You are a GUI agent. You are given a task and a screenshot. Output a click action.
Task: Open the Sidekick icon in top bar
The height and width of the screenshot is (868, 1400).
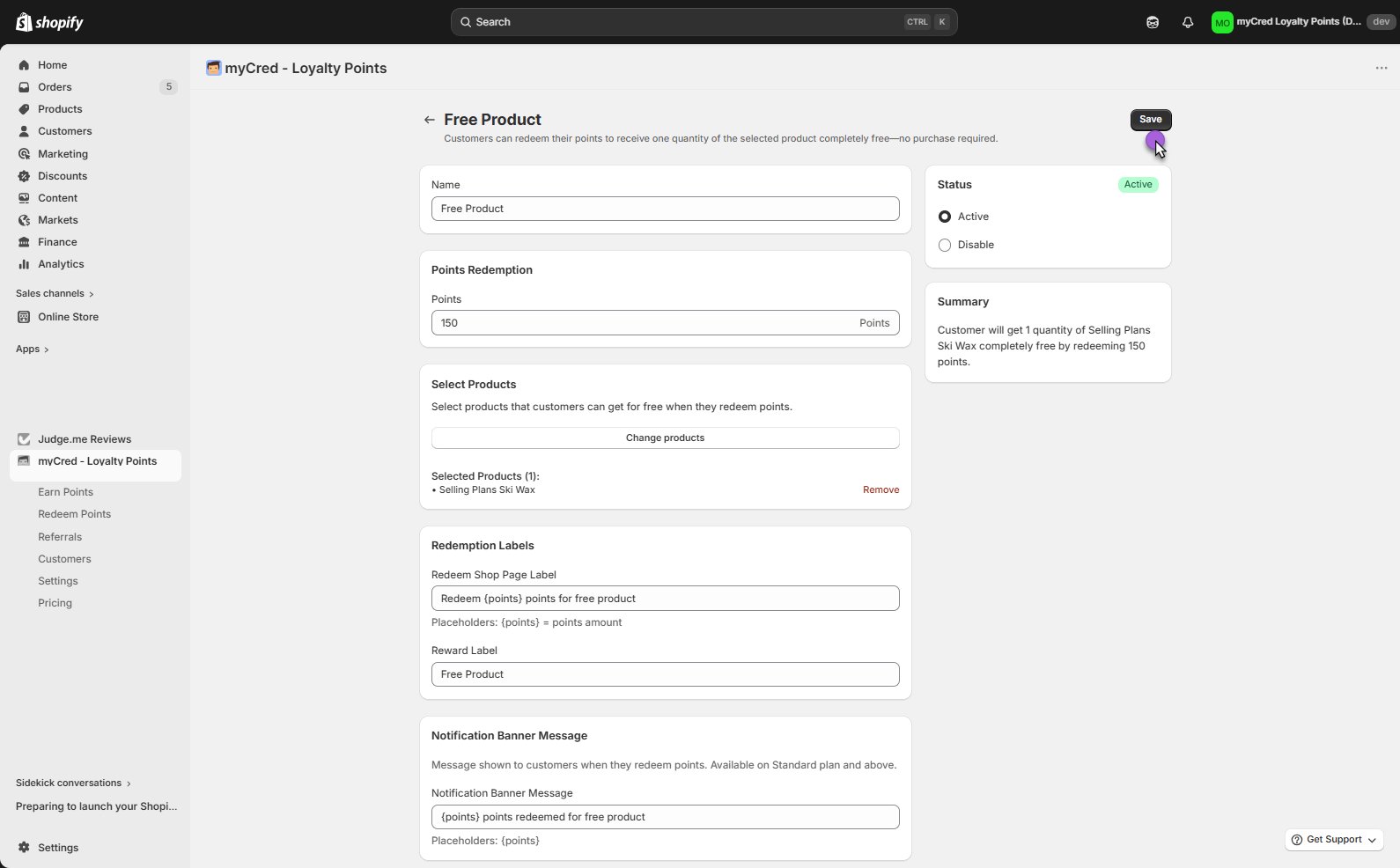[x=1153, y=23]
